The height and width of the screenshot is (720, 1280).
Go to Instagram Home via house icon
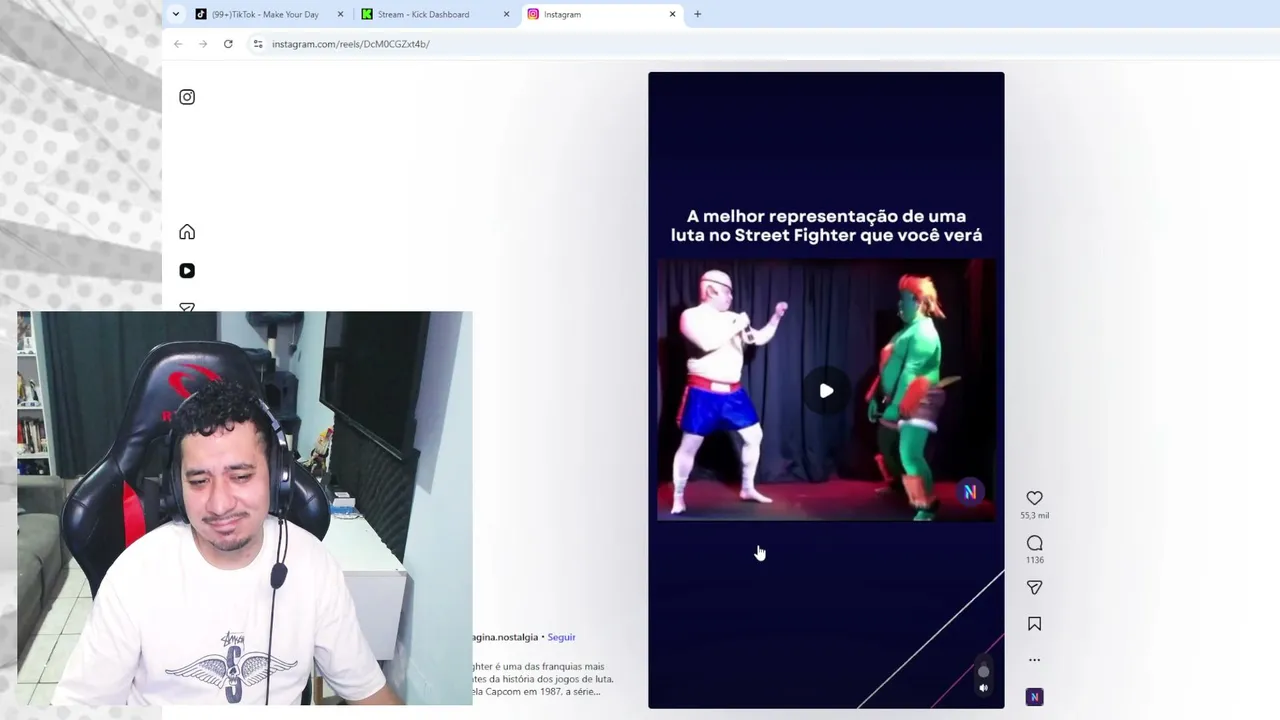[187, 232]
